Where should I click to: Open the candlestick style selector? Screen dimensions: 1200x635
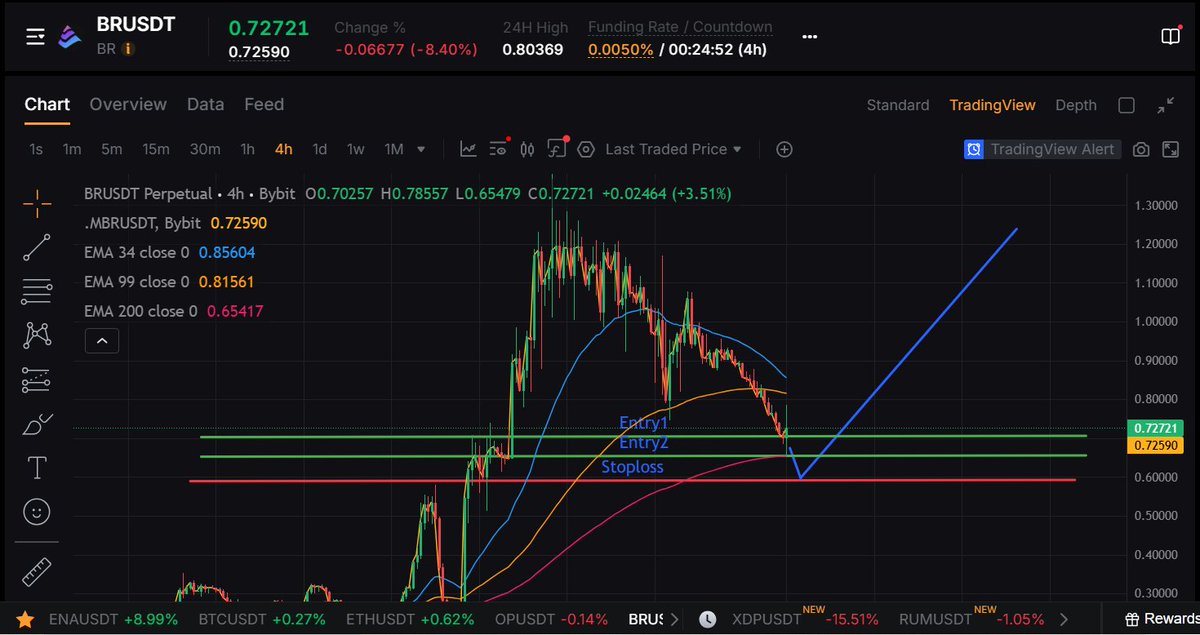click(528, 149)
